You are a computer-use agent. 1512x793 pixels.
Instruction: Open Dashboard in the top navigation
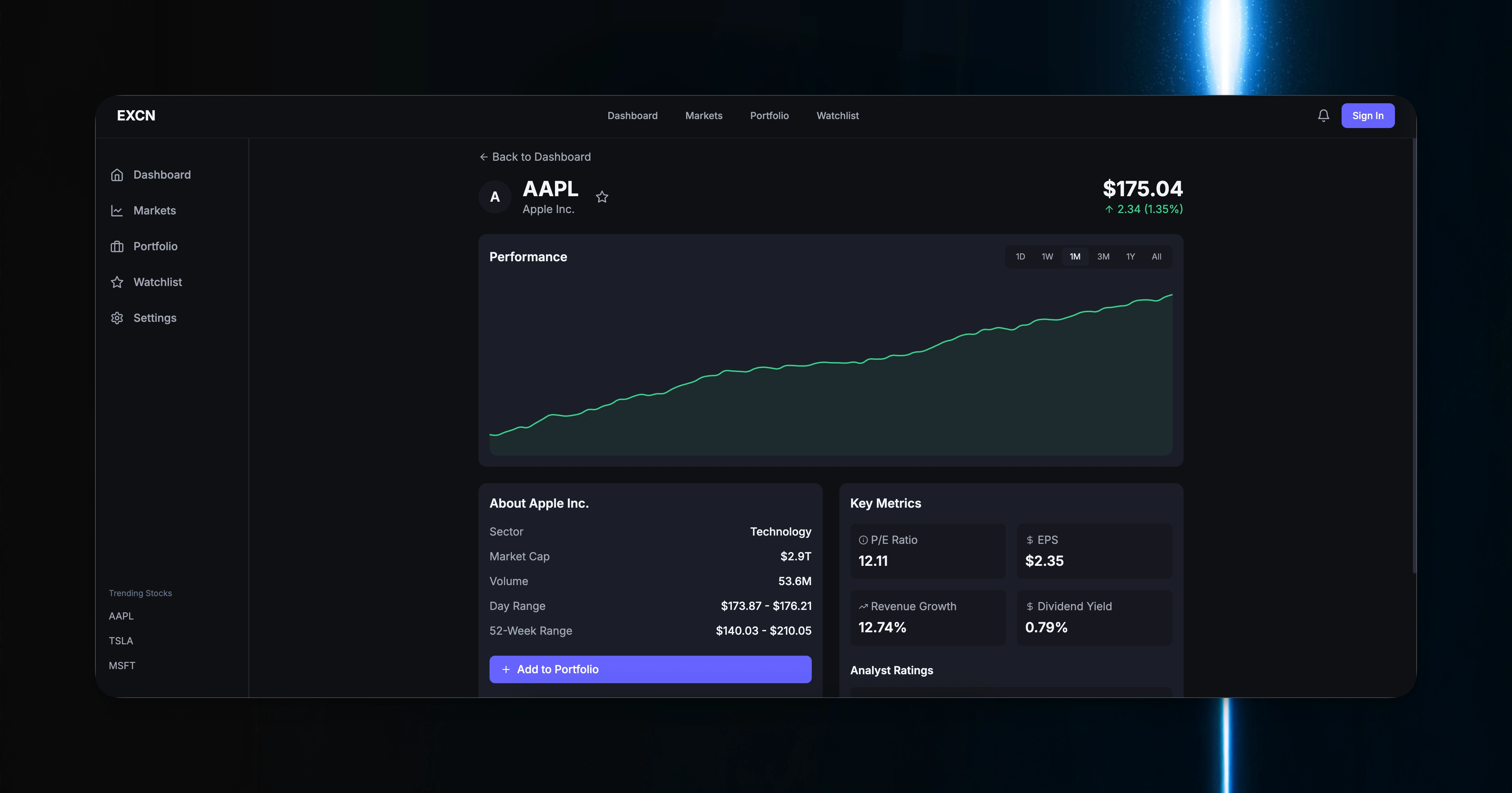tap(632, 116)
